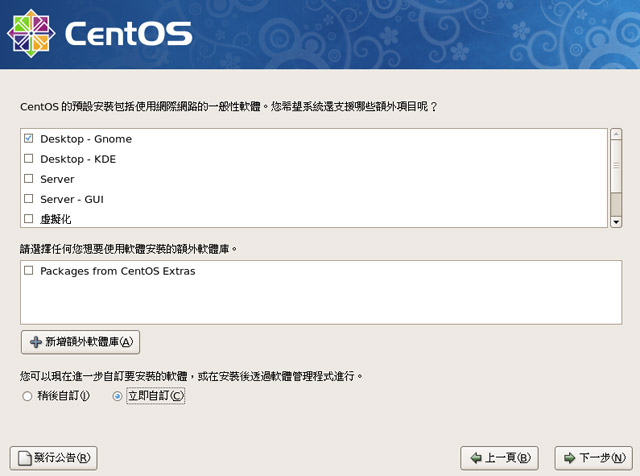This screenshot has width=640, height=476.
Task: Click the 新增額外軟體庫 button
Action: coord(80,342)
